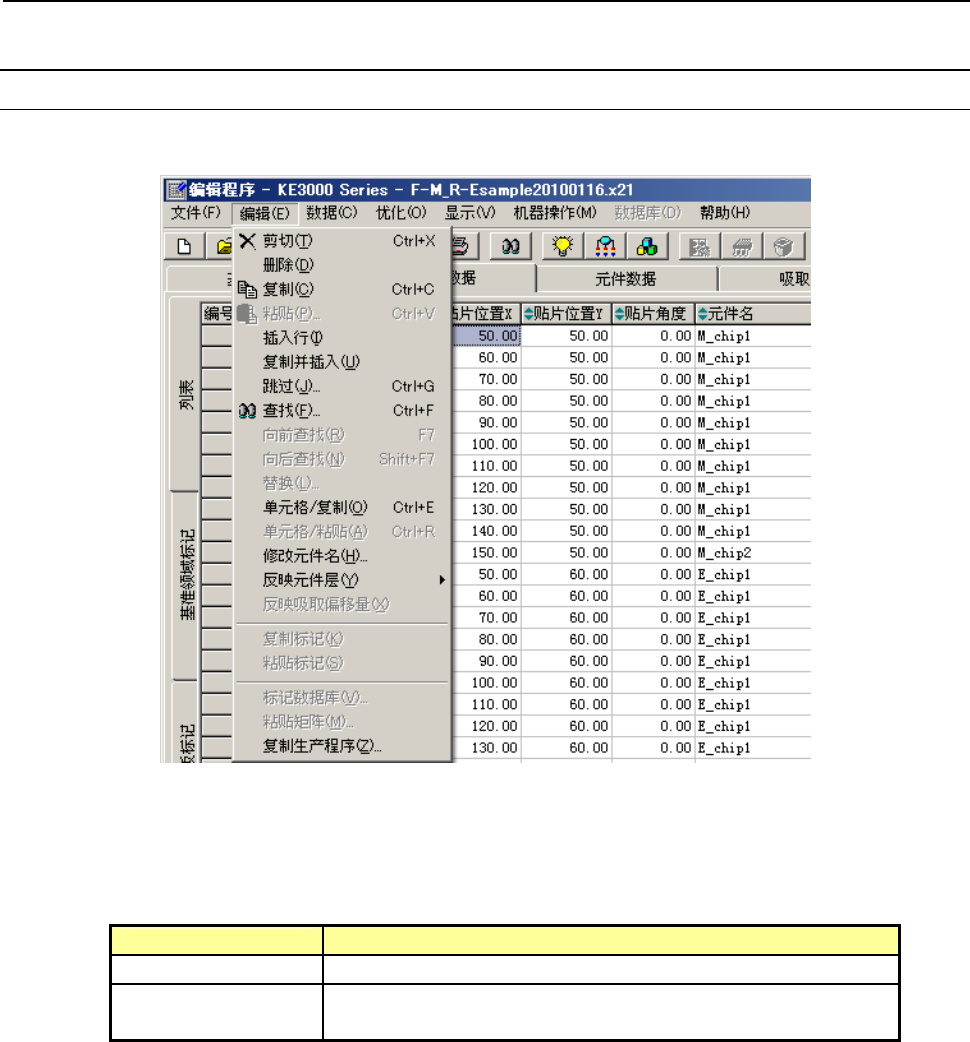Click the grayed 向前查找(R) menu entry
The height and width of the screenshot is (1042, 970).
coord(343,435)
